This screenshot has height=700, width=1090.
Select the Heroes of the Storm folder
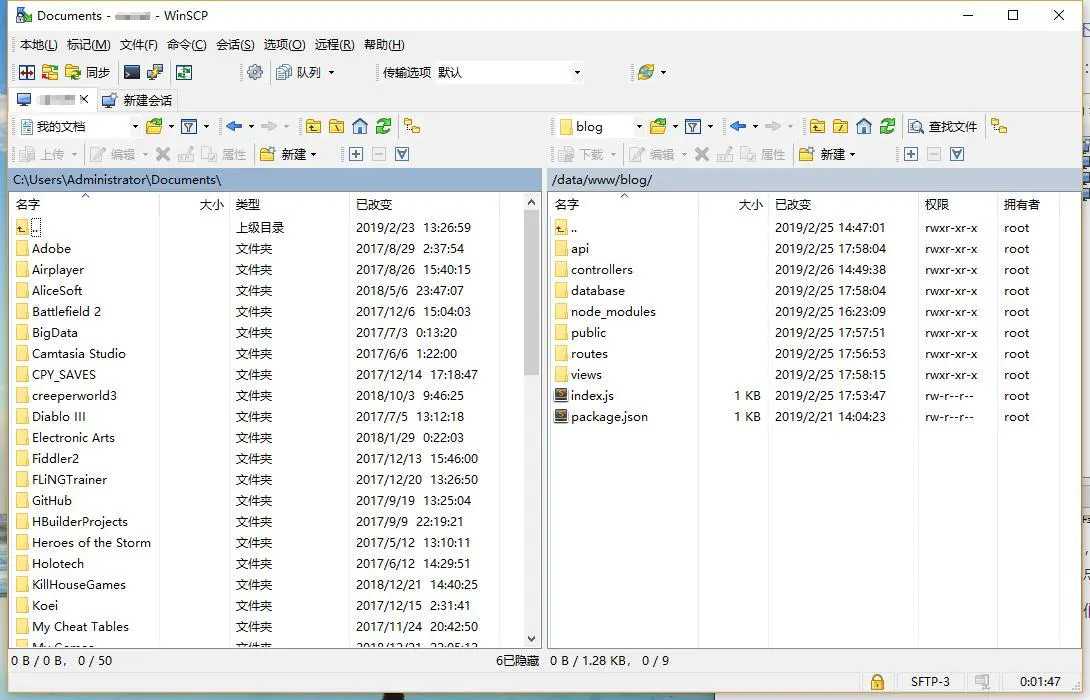pyautogui.click(x=91, y=542)
